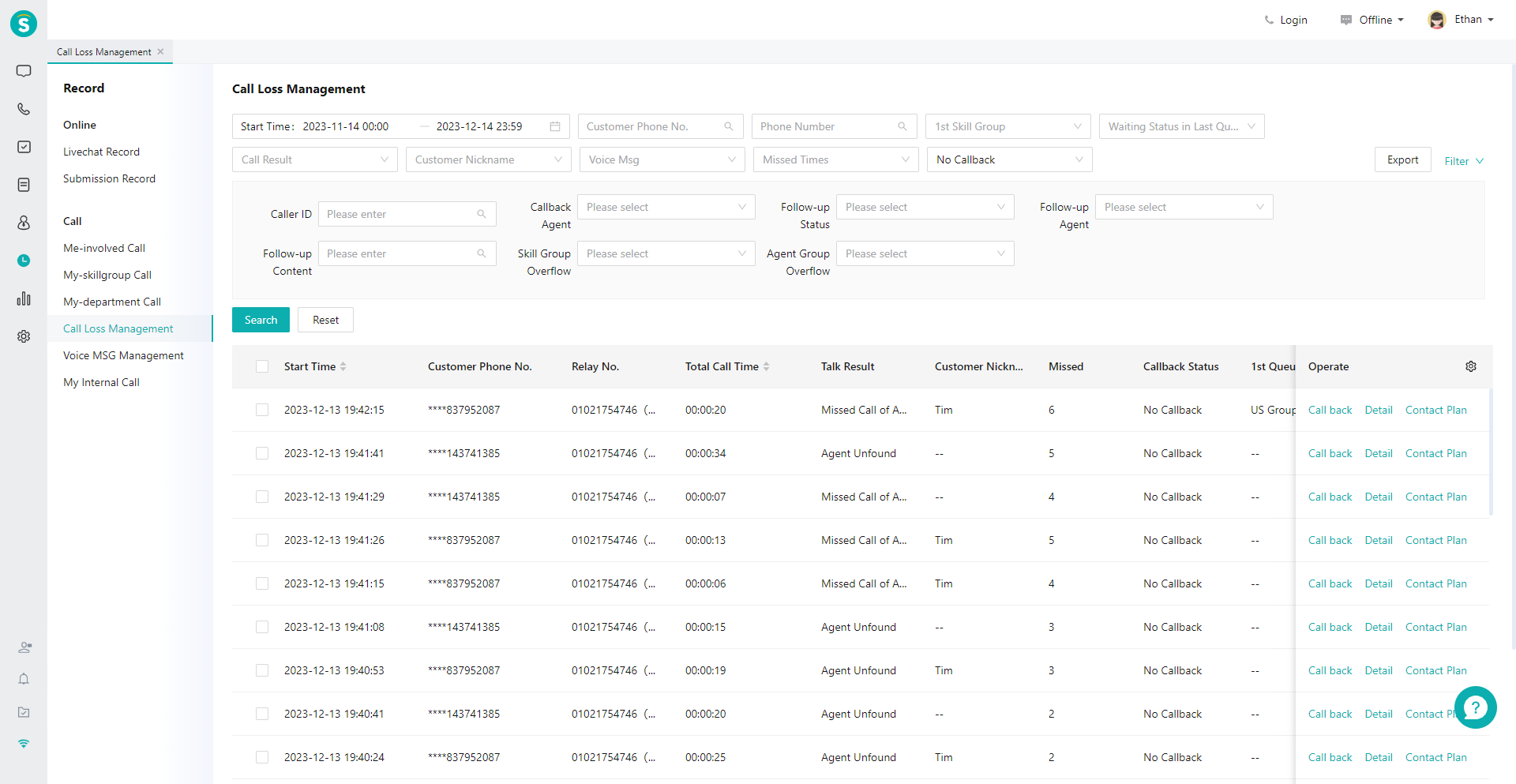The height and width of the screenshot is (784, 1516).
Task: Check the row for 2023-12-13 19:41:15
Action: pyautogui.click(x=262, y=583)
